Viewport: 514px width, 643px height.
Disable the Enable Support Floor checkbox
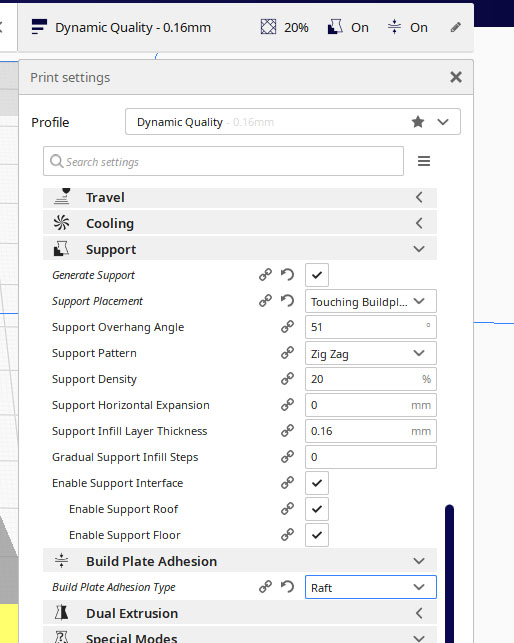coord(317,535)
